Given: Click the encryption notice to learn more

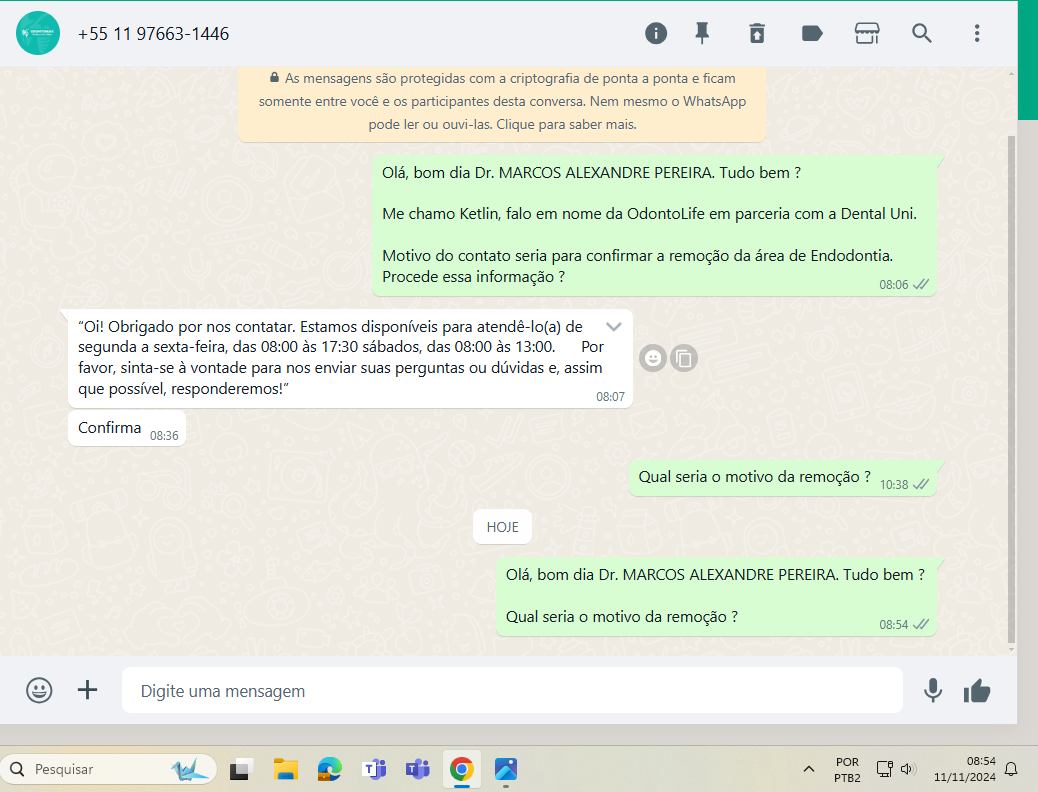Looking at the screenshot, I should [501, 101].
